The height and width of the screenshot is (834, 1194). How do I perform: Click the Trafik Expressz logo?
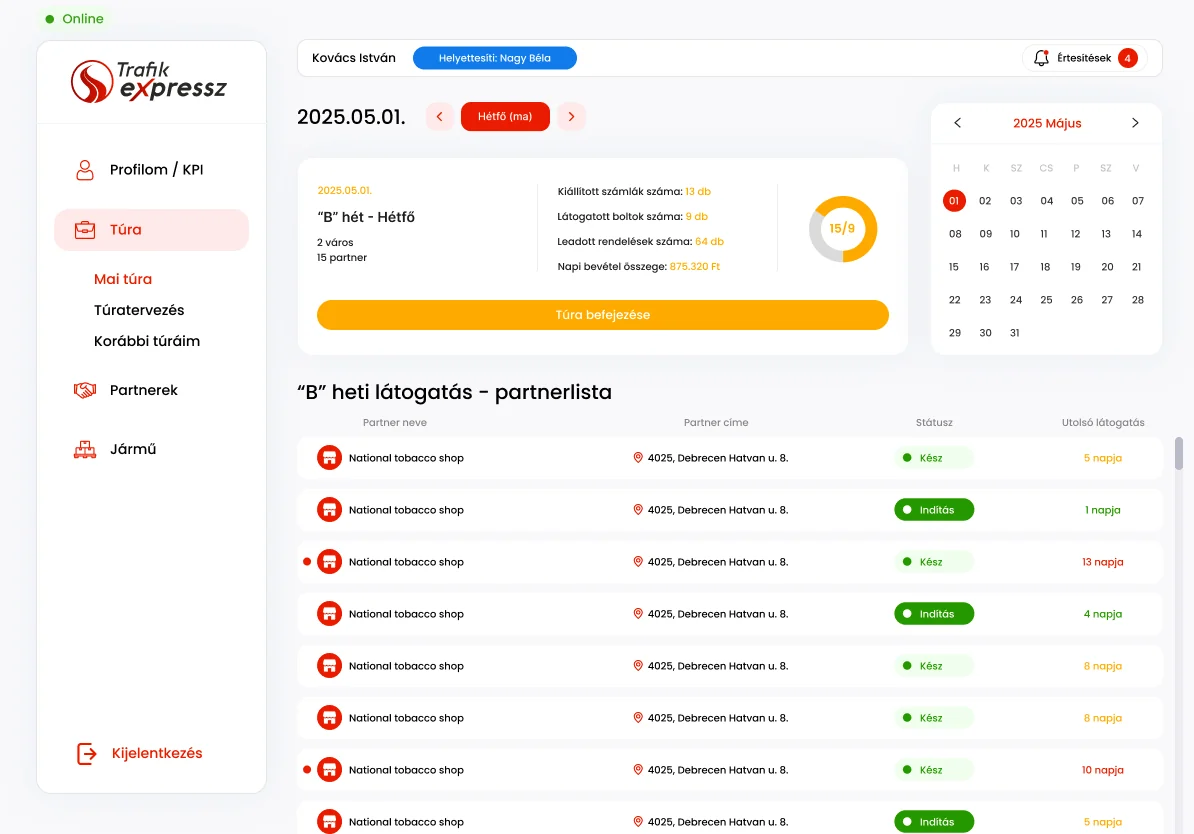pos(149,81)
